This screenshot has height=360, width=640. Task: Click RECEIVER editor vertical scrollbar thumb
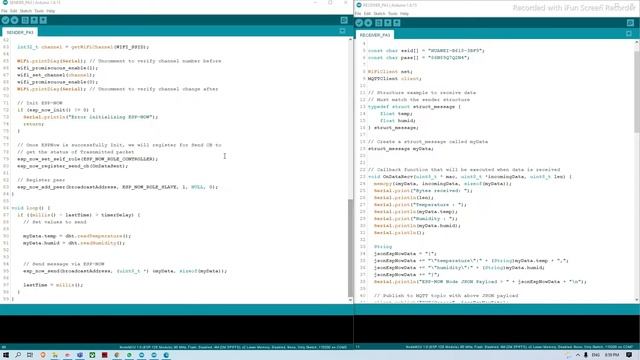point(637,92)
